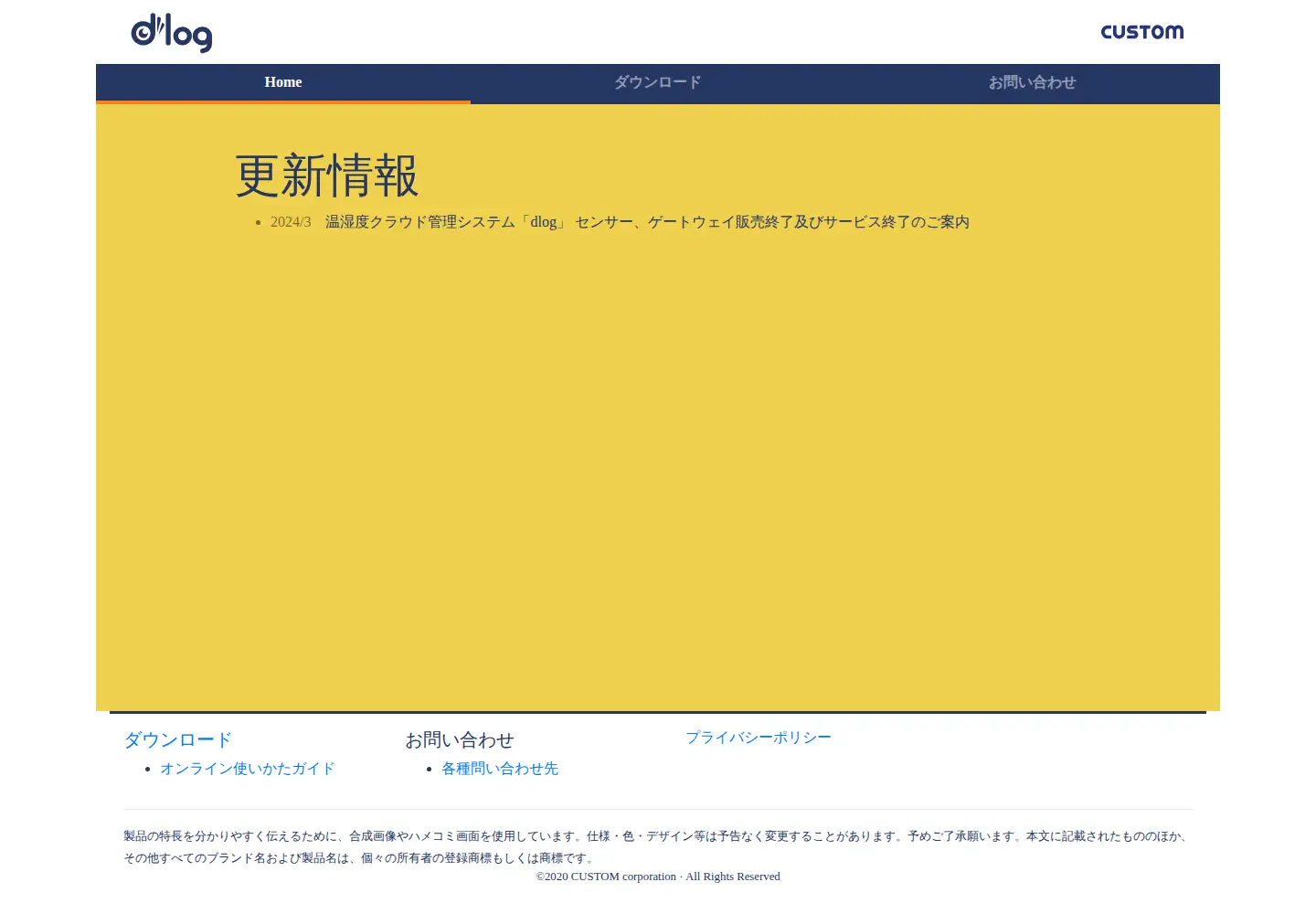Open the お問い合わせ navigation tab
1316x914 pixels.
(x=1033, y=82)
